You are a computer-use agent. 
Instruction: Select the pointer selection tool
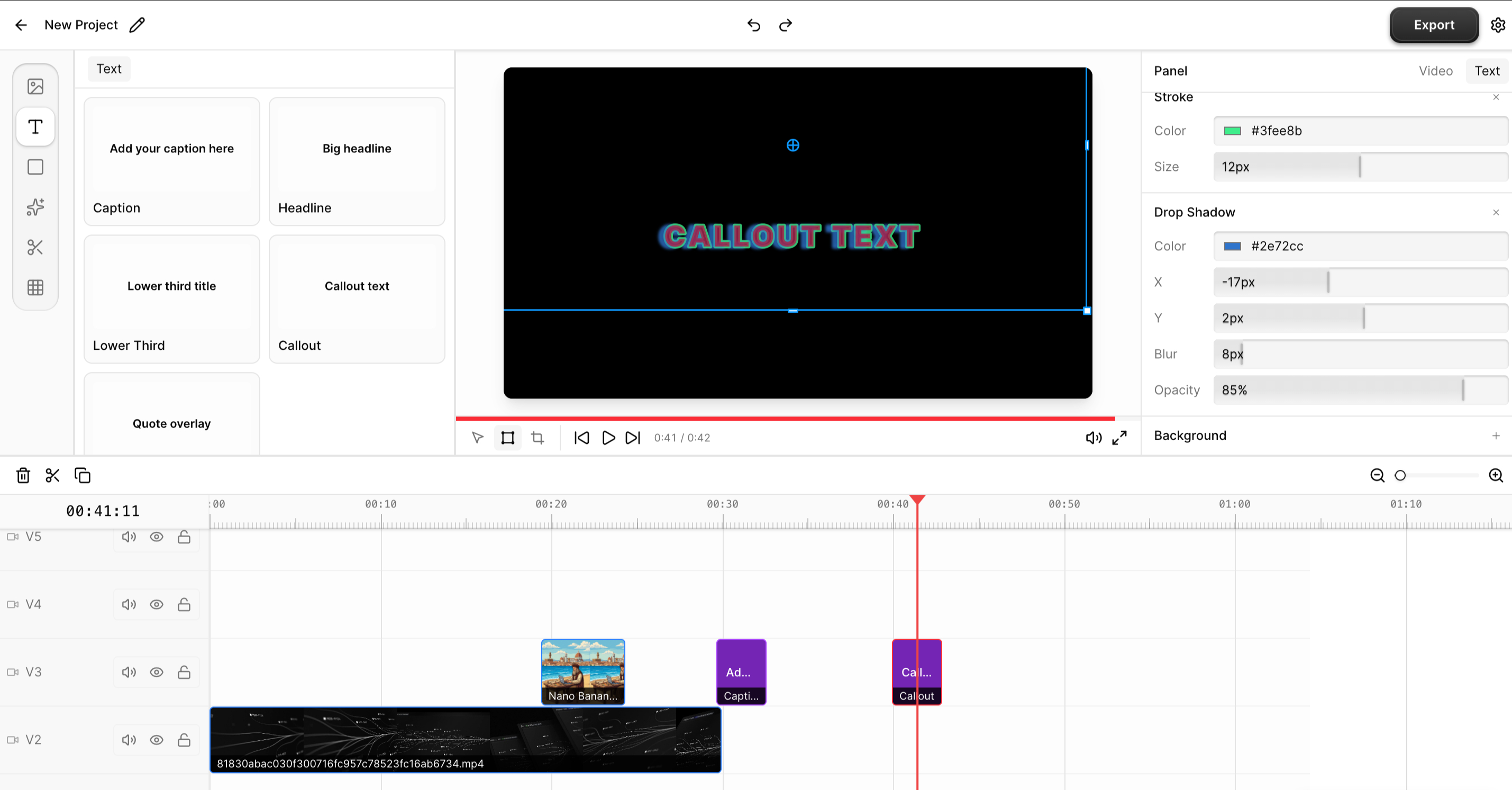tap(477, 437)
